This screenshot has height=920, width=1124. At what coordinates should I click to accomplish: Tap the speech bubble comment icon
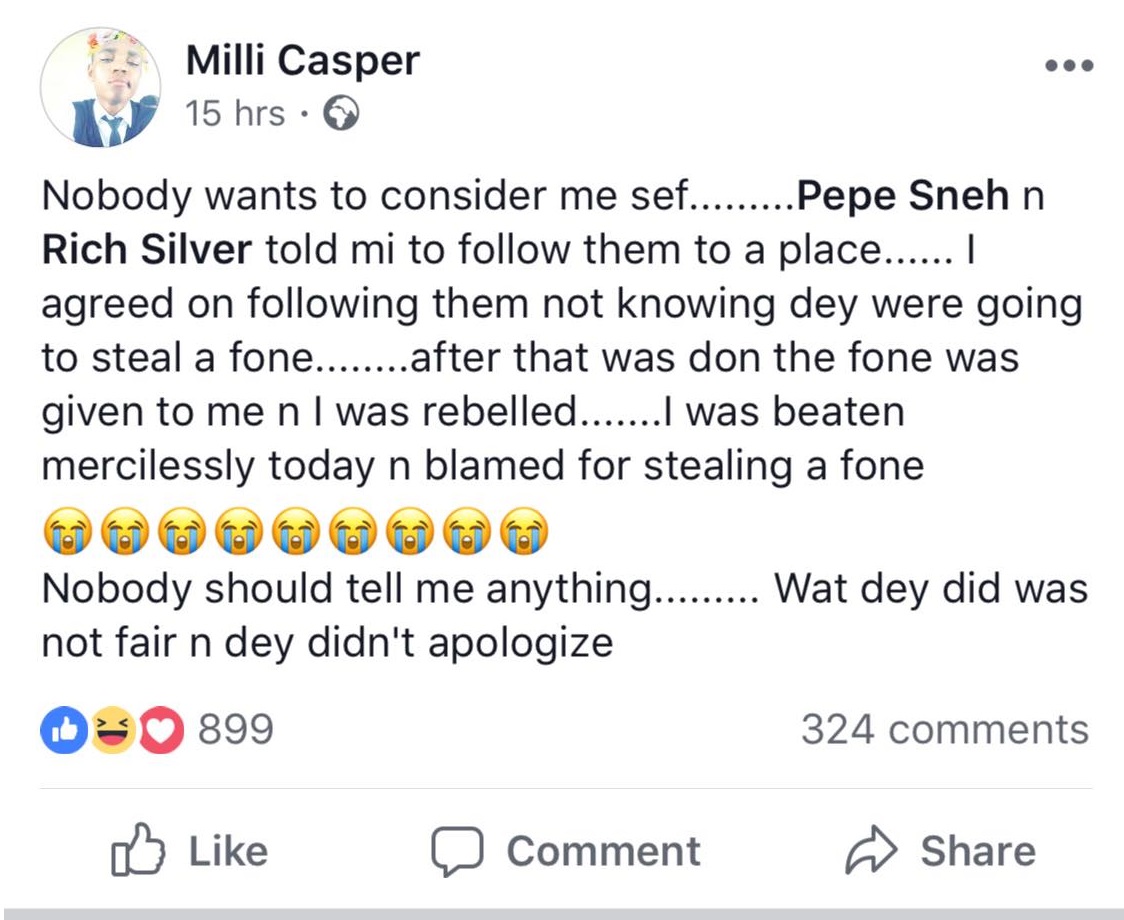click(458, 851)
